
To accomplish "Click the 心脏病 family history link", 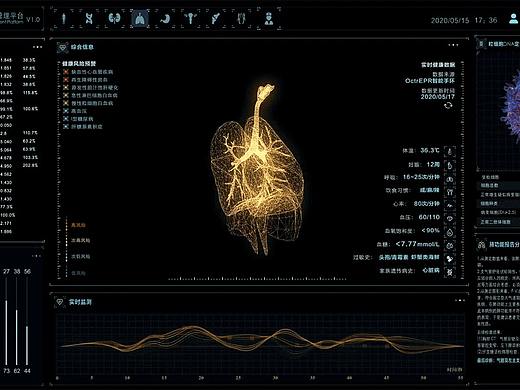I will (431, 270).
